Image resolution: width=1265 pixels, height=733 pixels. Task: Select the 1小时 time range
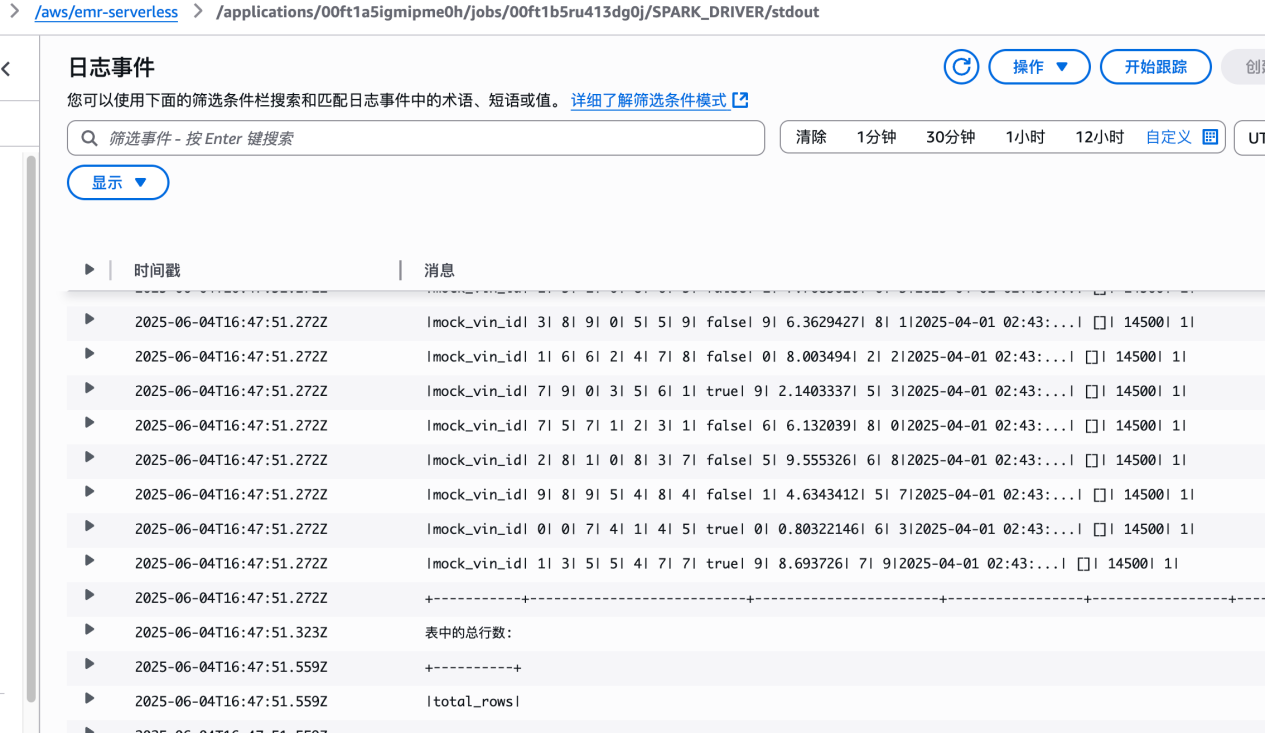pos(1025,137)
